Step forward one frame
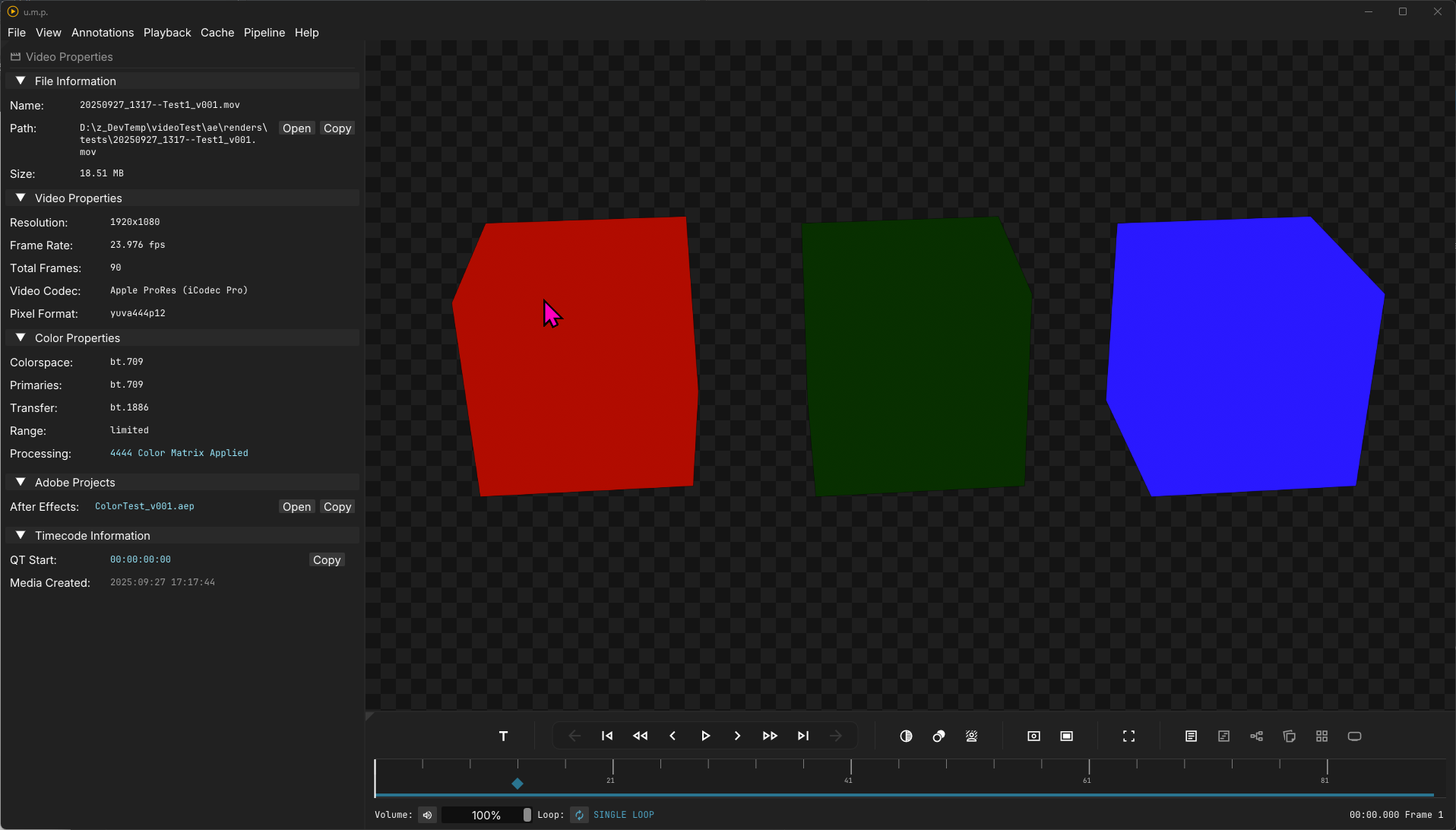 click(x=737, y=736)
